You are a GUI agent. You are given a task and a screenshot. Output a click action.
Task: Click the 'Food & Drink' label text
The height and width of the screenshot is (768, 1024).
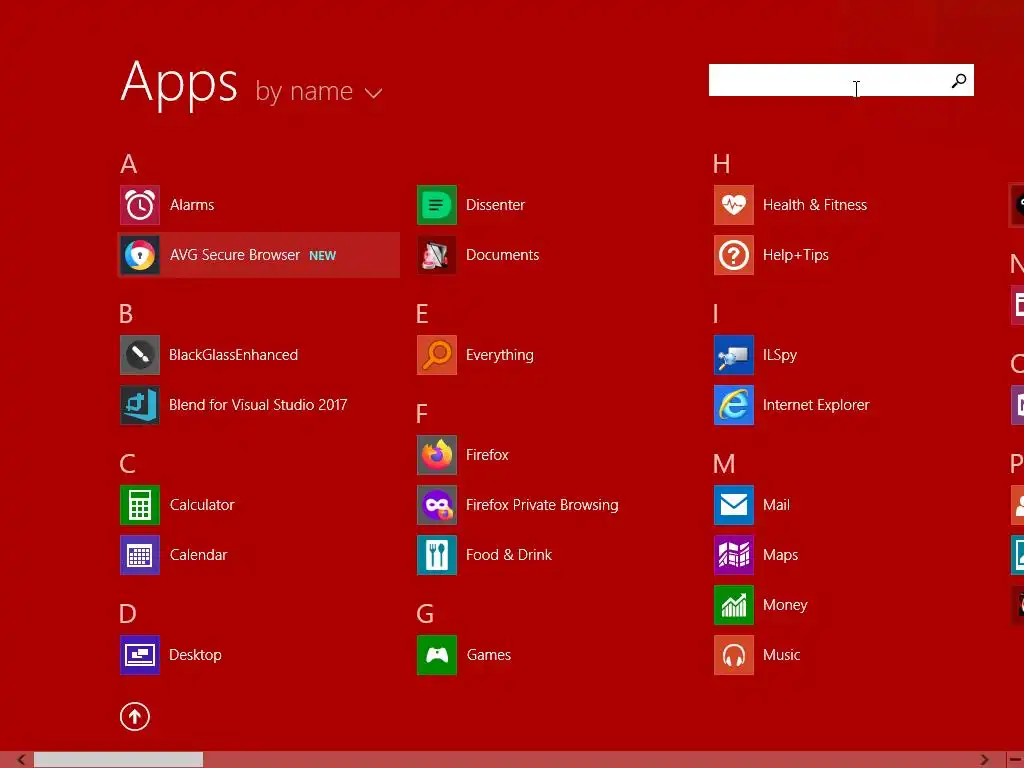pos(509,555)
